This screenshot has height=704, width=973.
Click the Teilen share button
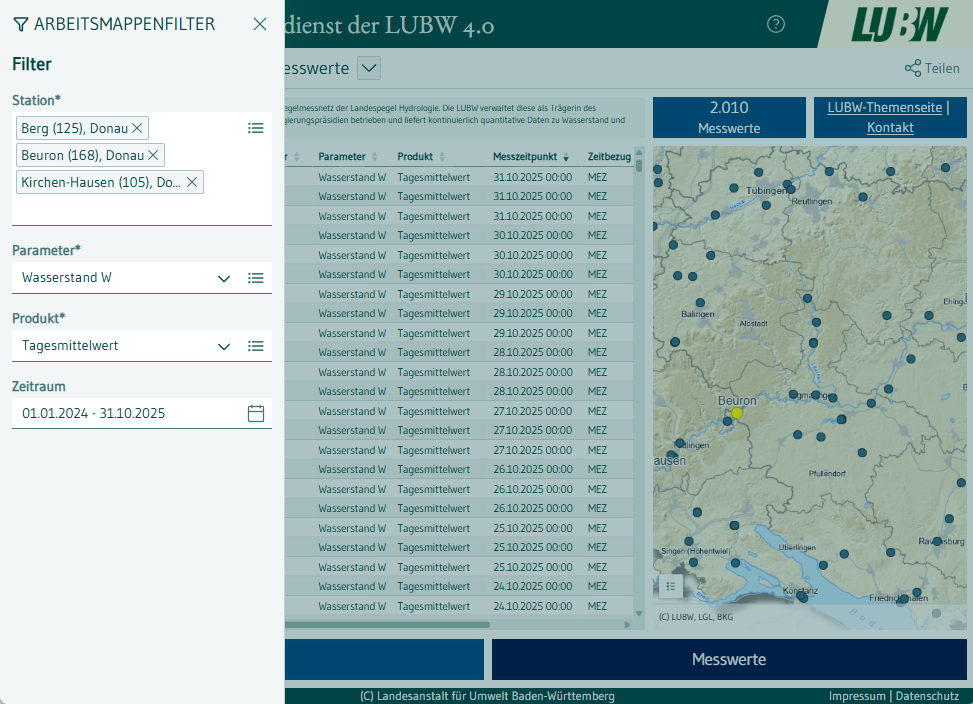point(932,68)
